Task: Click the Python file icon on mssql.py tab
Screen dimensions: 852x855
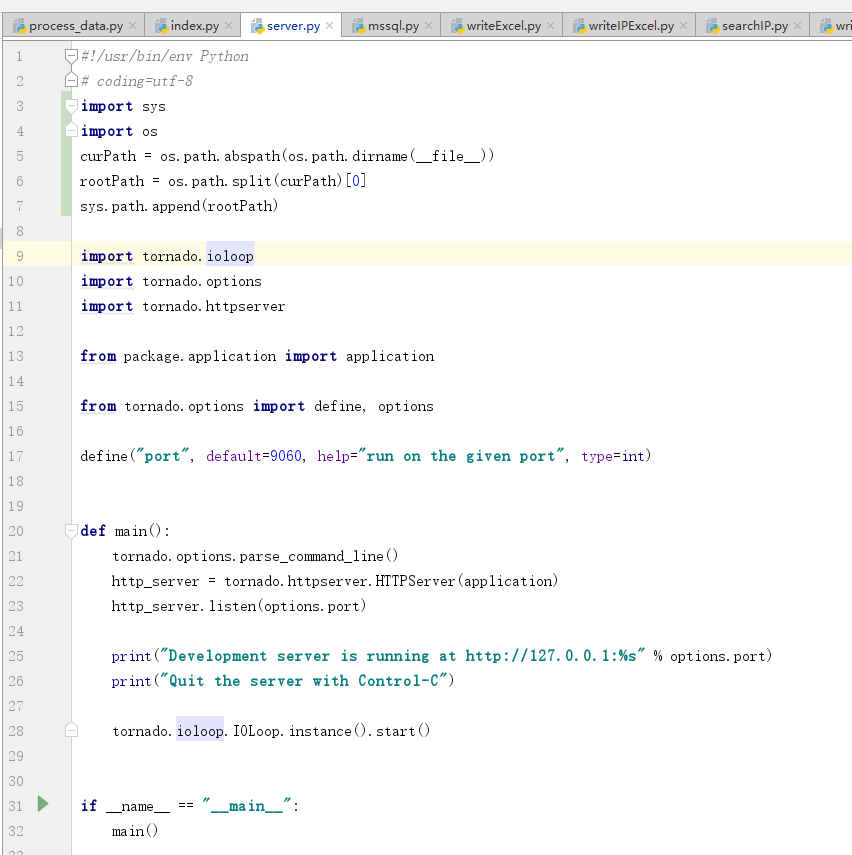Action: (358, 26)
